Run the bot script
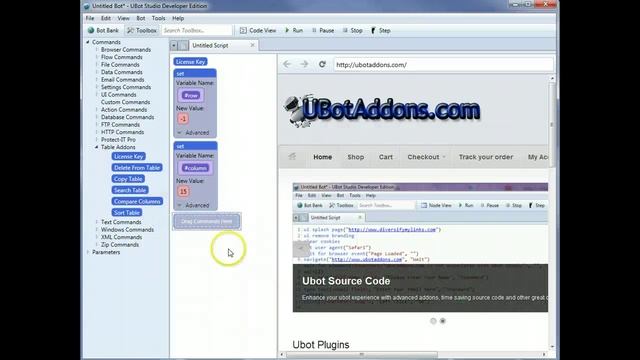640x360 pixels. coord(294,31)
